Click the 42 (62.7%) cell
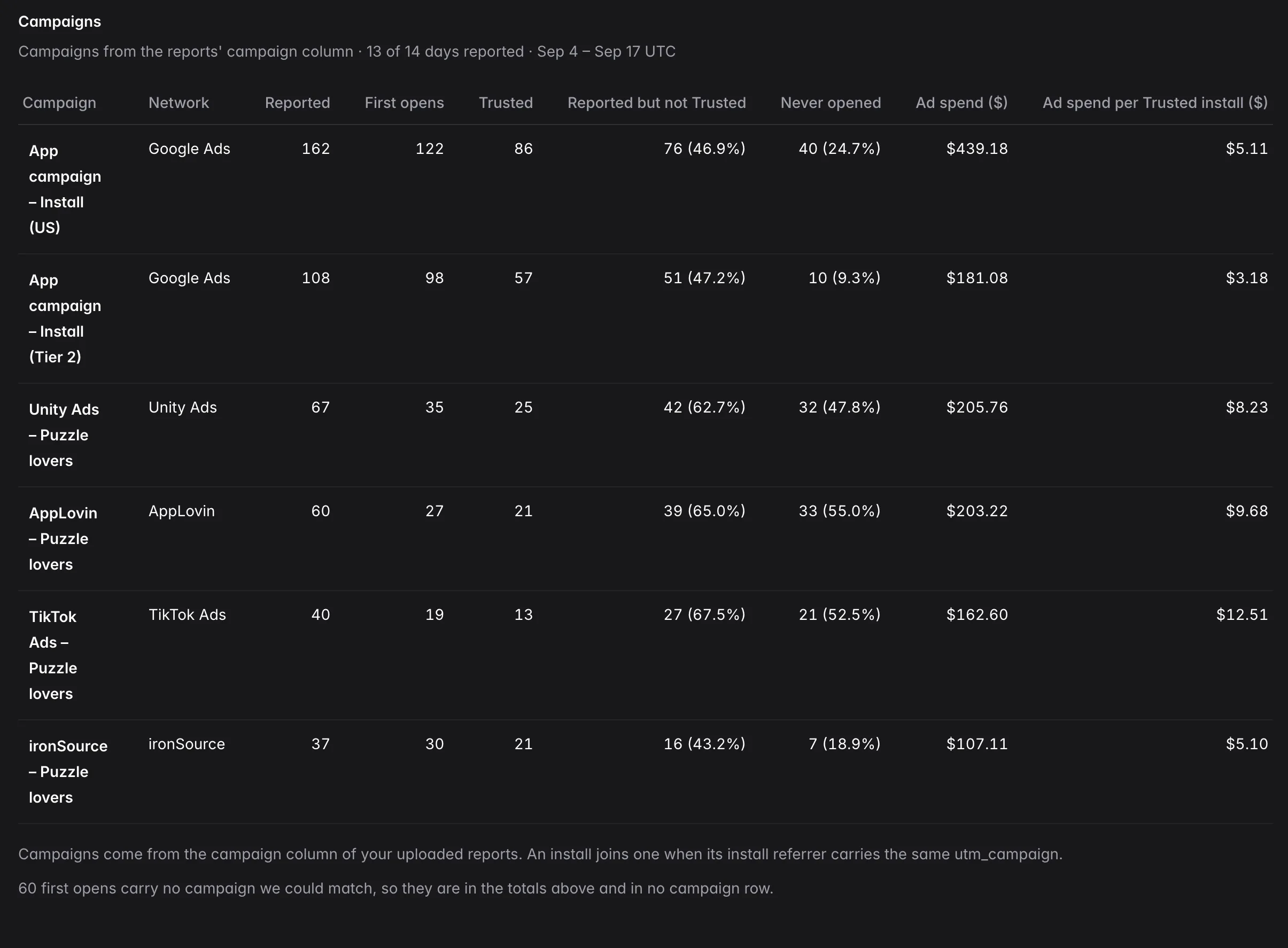The image size is (1288, 948). pos(704,407)
